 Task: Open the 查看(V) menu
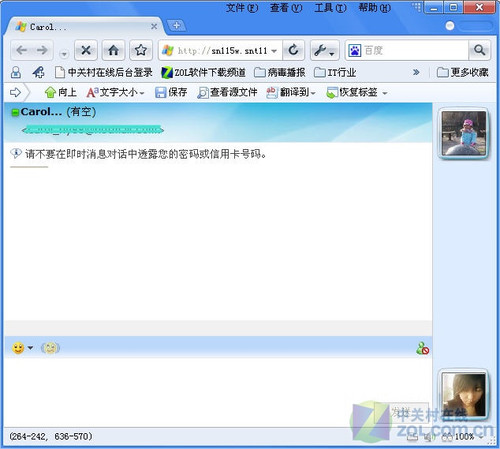click(x=286, y=7)
